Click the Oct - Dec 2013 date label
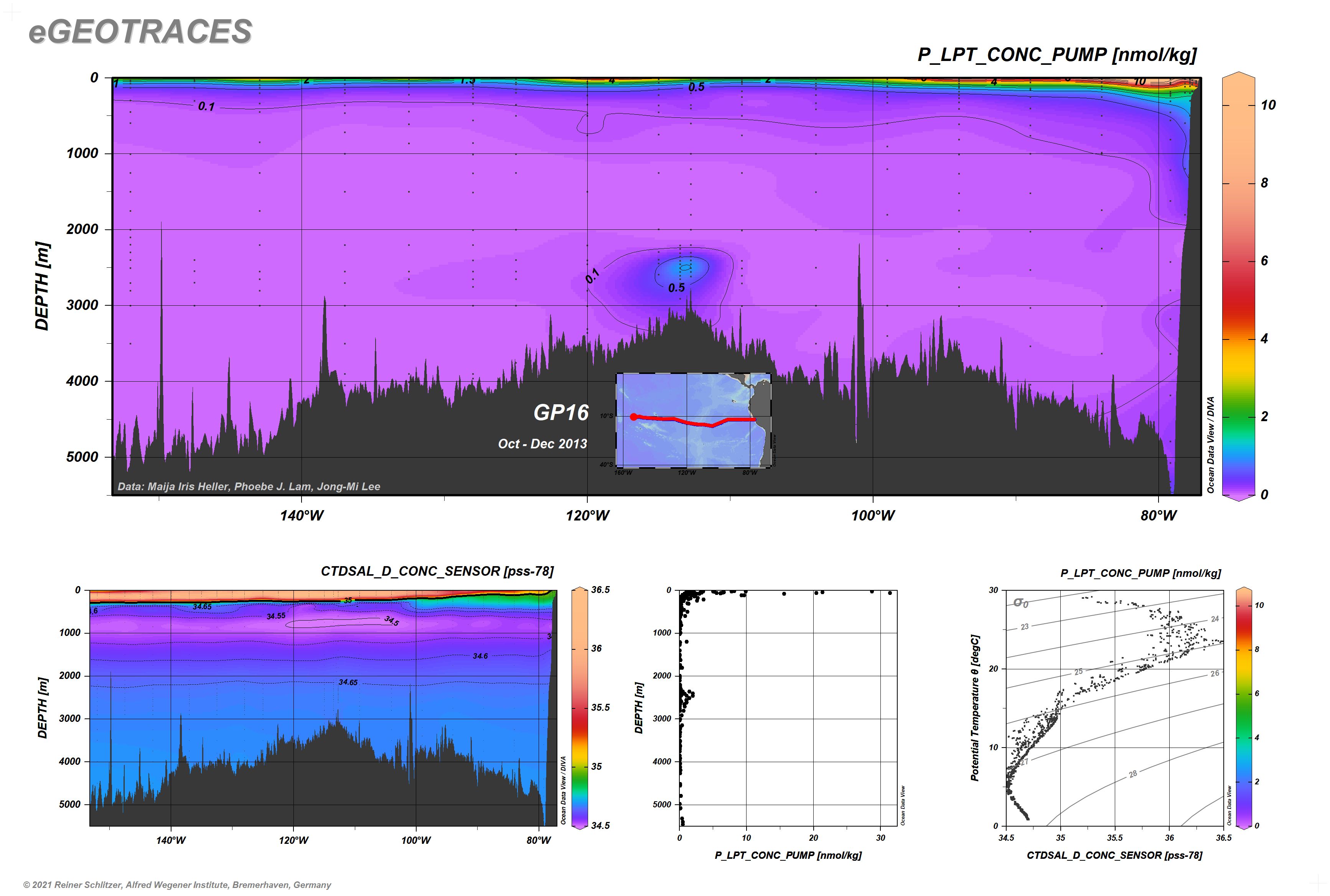 542,444
